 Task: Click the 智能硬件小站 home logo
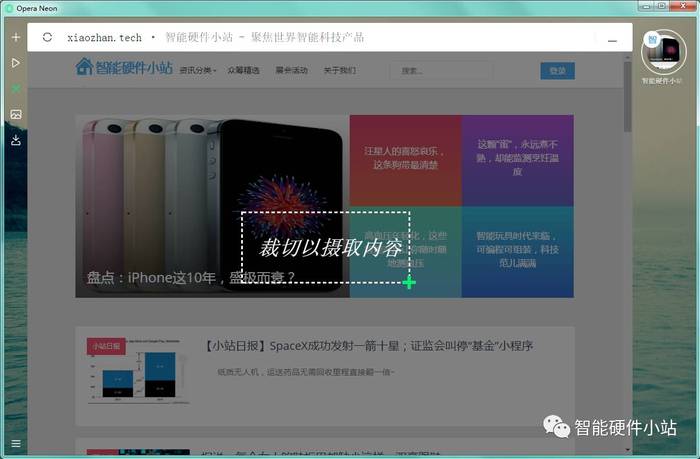[124, 67]
